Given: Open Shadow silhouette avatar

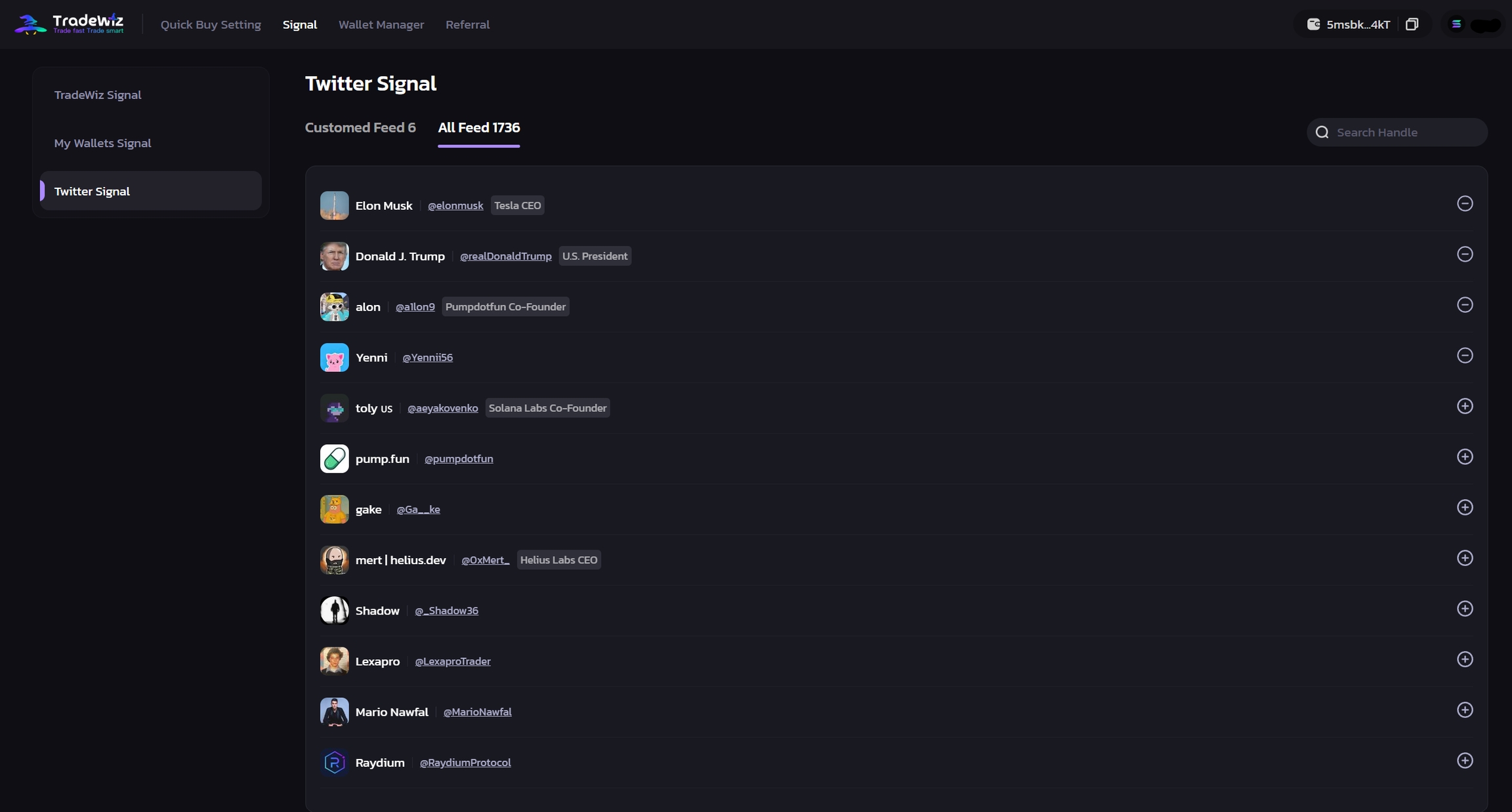Looking at the screenshot, I should pyautogui.click(x=334, y=610).
